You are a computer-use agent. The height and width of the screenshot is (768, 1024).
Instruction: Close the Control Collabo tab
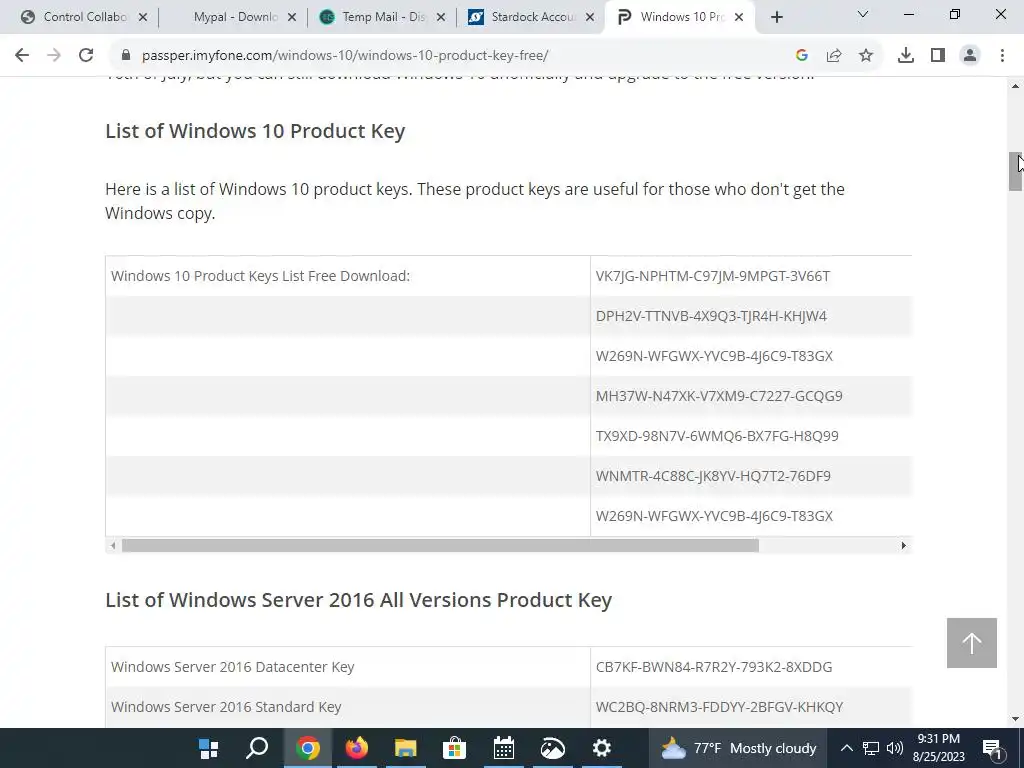[x=143, y=18]
